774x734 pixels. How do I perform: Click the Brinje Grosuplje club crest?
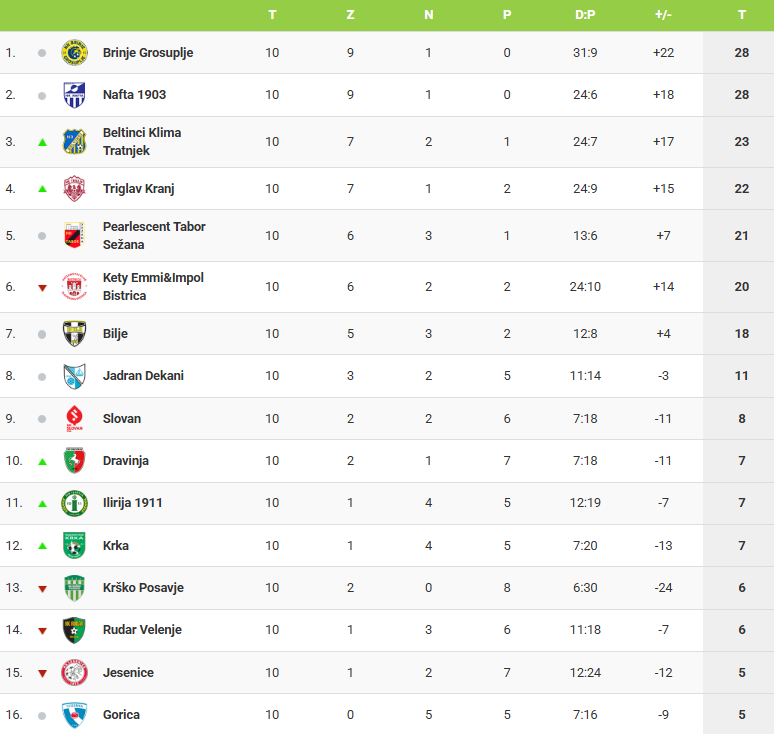click(74, 52)
